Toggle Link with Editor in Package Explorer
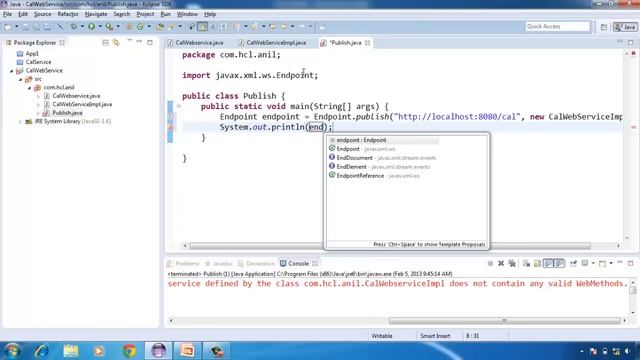The width and height of the screenshot is (640, 360). tap(116, 42)
